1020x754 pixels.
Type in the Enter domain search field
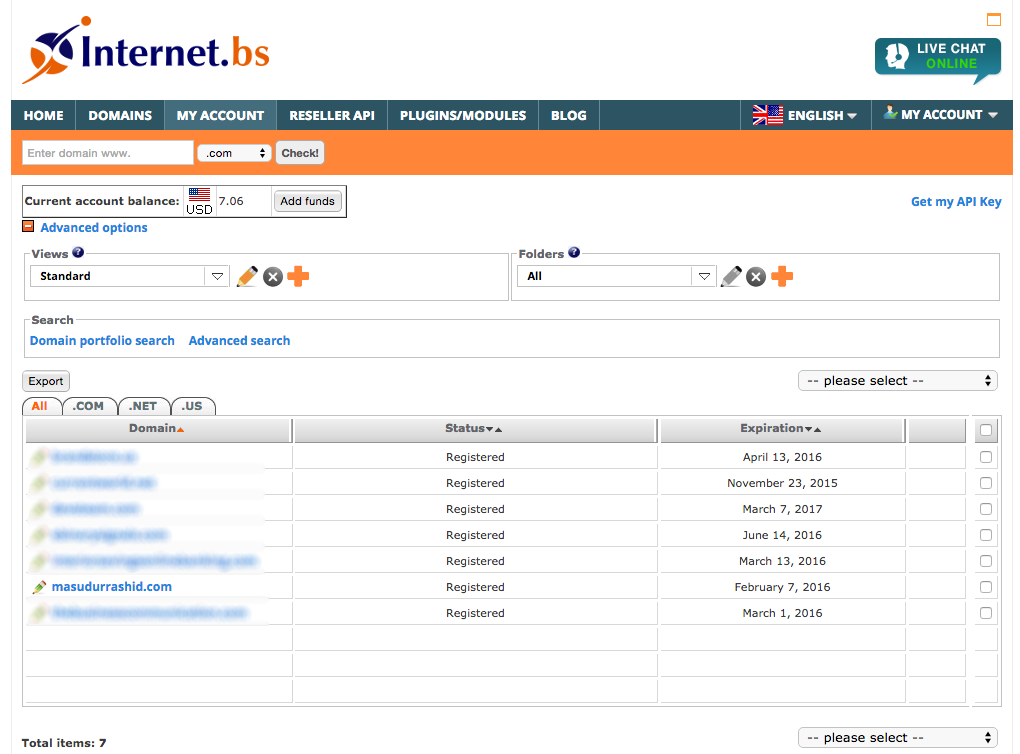point(107,153)
